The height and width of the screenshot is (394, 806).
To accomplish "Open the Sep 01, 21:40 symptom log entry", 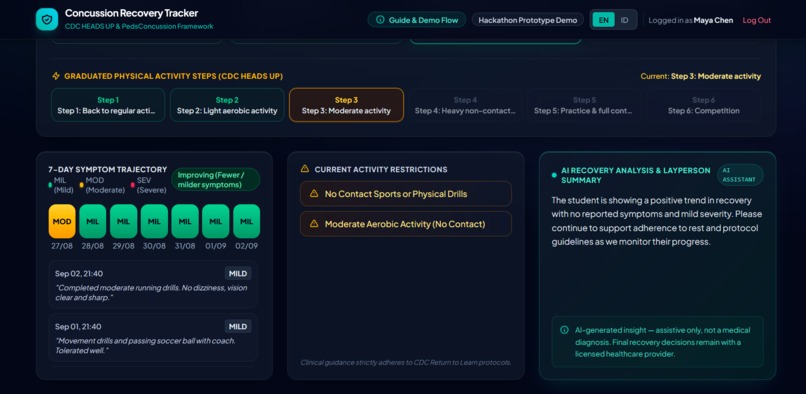I will coord(153,337).
